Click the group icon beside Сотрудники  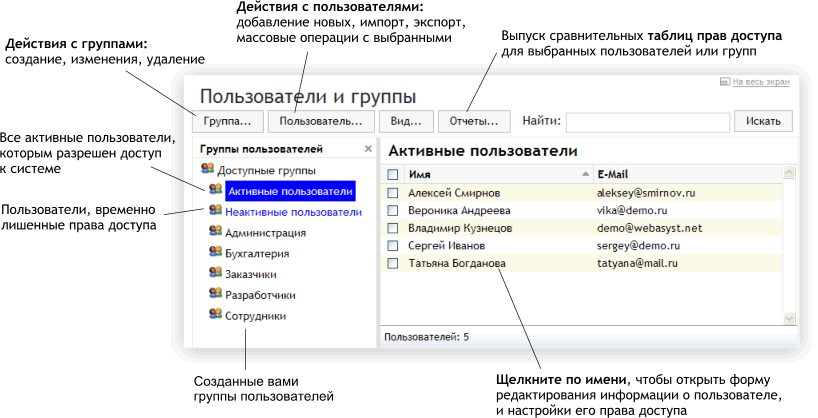[215, 314]
